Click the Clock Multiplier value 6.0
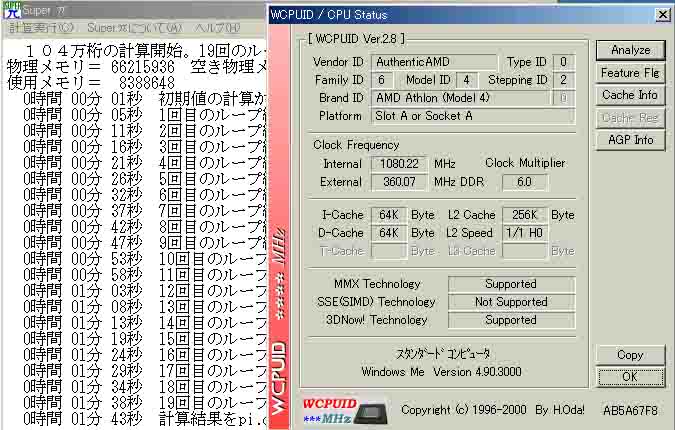 point(525,182)
